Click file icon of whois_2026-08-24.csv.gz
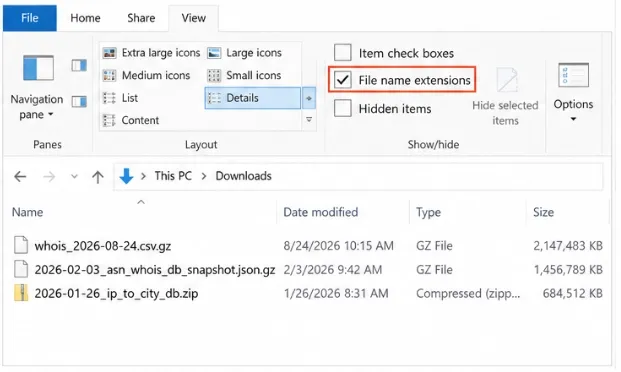The height and width of the screenshot is (372, 621). pos(21,245)
